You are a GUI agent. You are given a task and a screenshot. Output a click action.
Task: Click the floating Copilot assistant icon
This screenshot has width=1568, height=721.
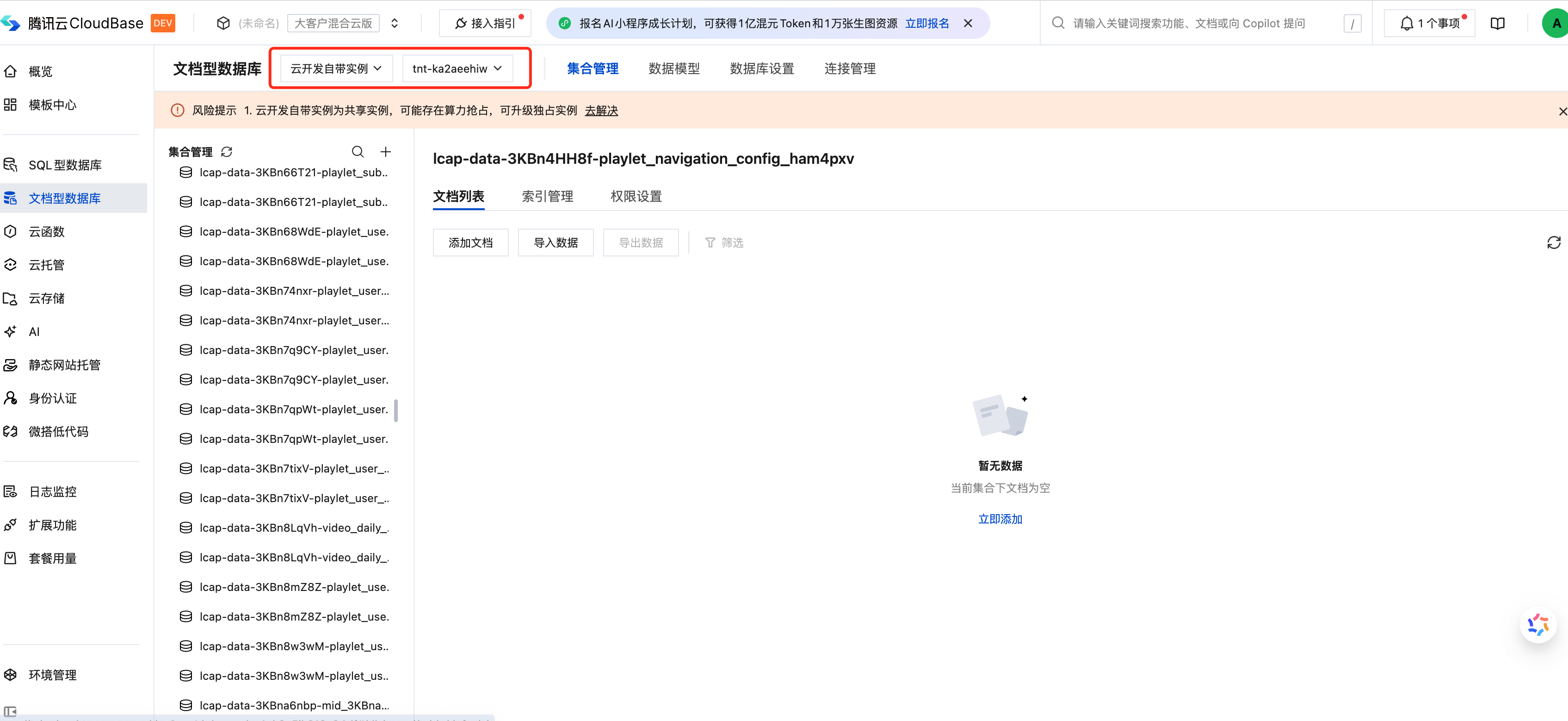[1537, 625]
